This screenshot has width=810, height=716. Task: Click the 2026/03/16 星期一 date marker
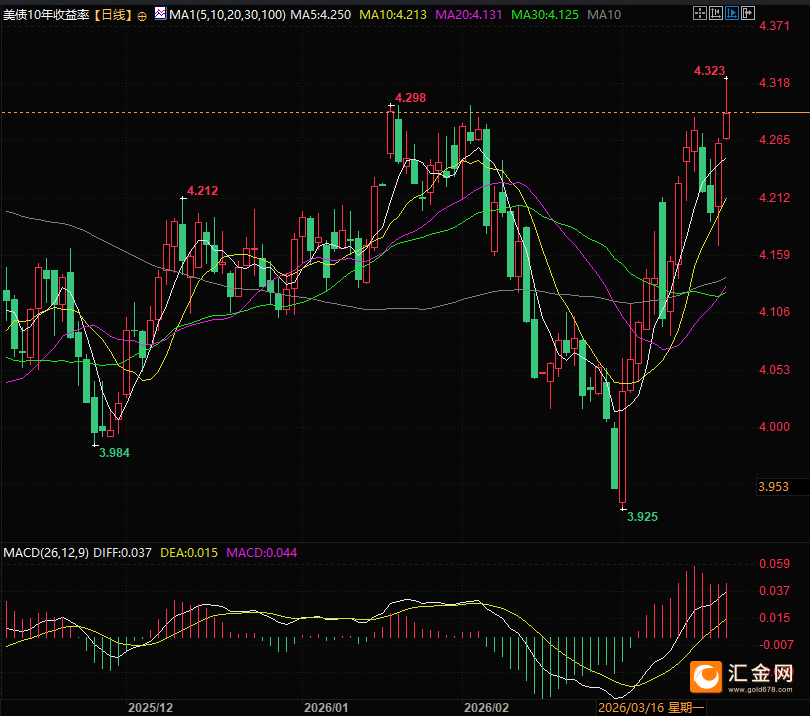(x=651, y=708)
